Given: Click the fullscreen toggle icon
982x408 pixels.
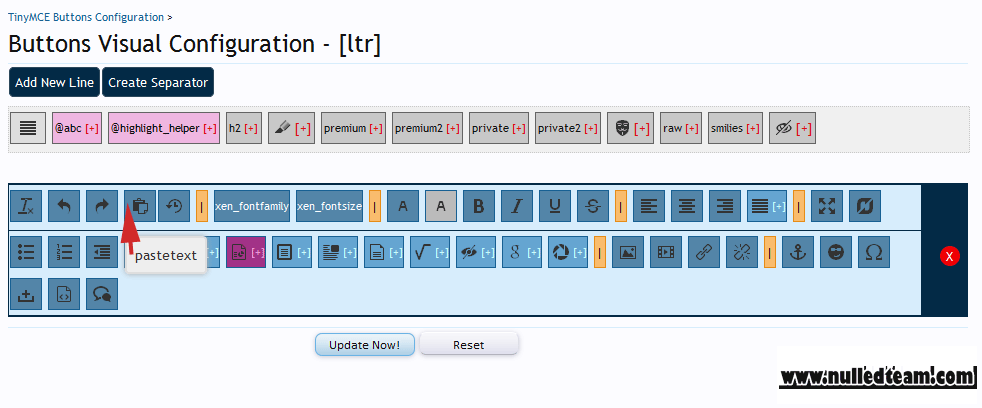Looking at the screenshot, I should click(827, 206).
